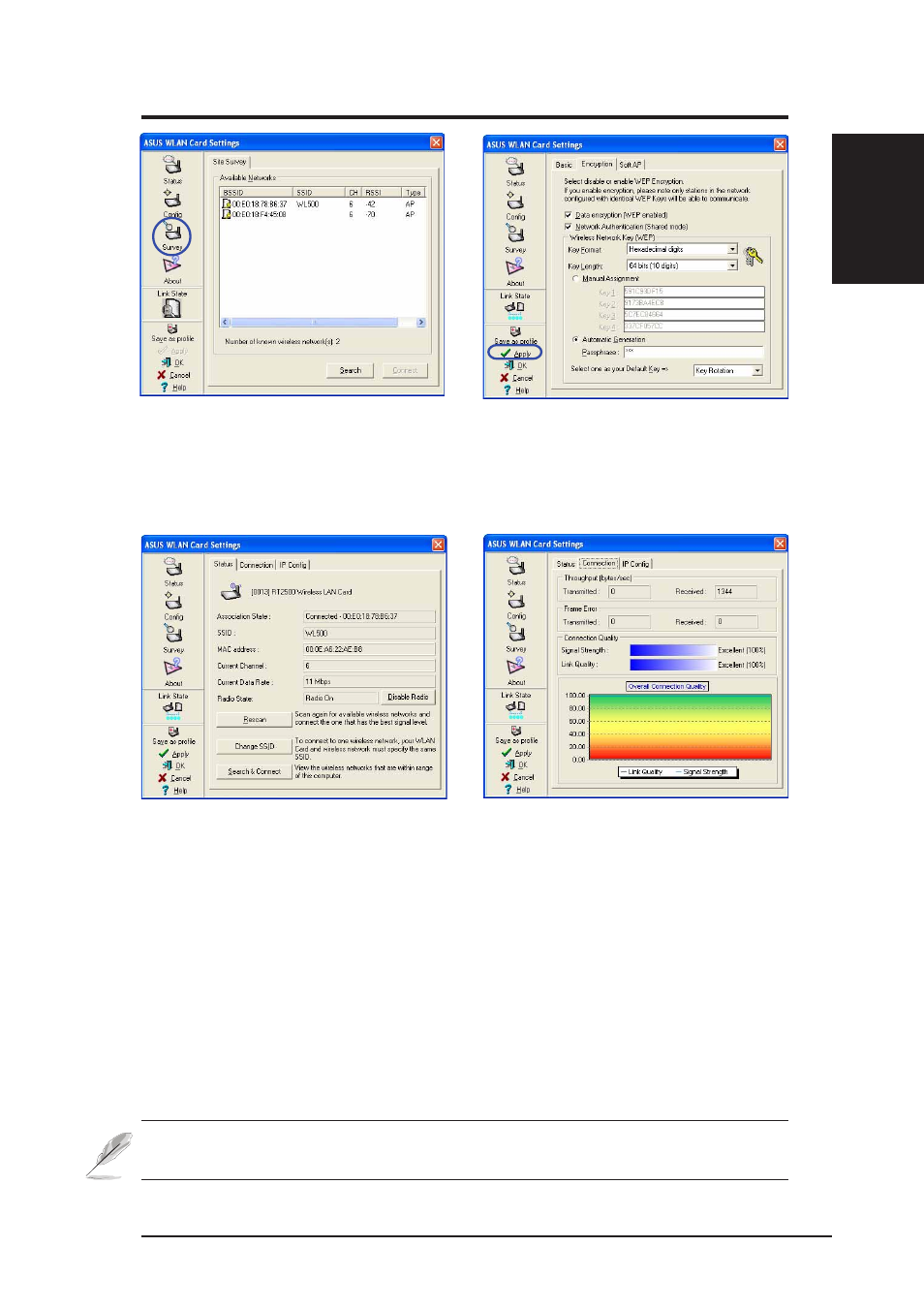This screenshot has height=1309, width=924.
Task: Click Save as profile in the Site Survey window
Action: tap(172, 334)
